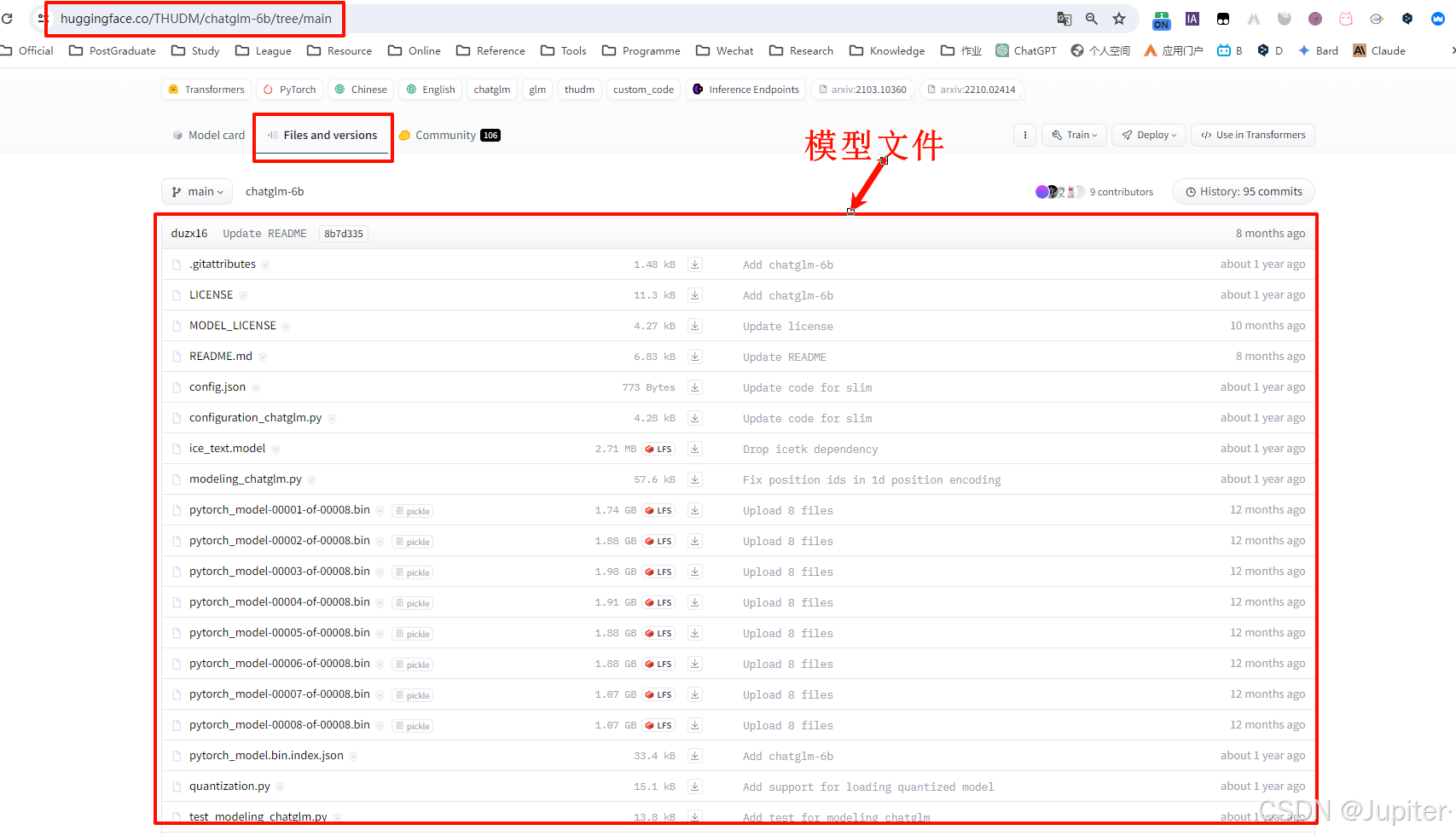This screenshot has height=836, width=1456.
Task: Switch to the Files and versions tab
Action: point(322,135)
